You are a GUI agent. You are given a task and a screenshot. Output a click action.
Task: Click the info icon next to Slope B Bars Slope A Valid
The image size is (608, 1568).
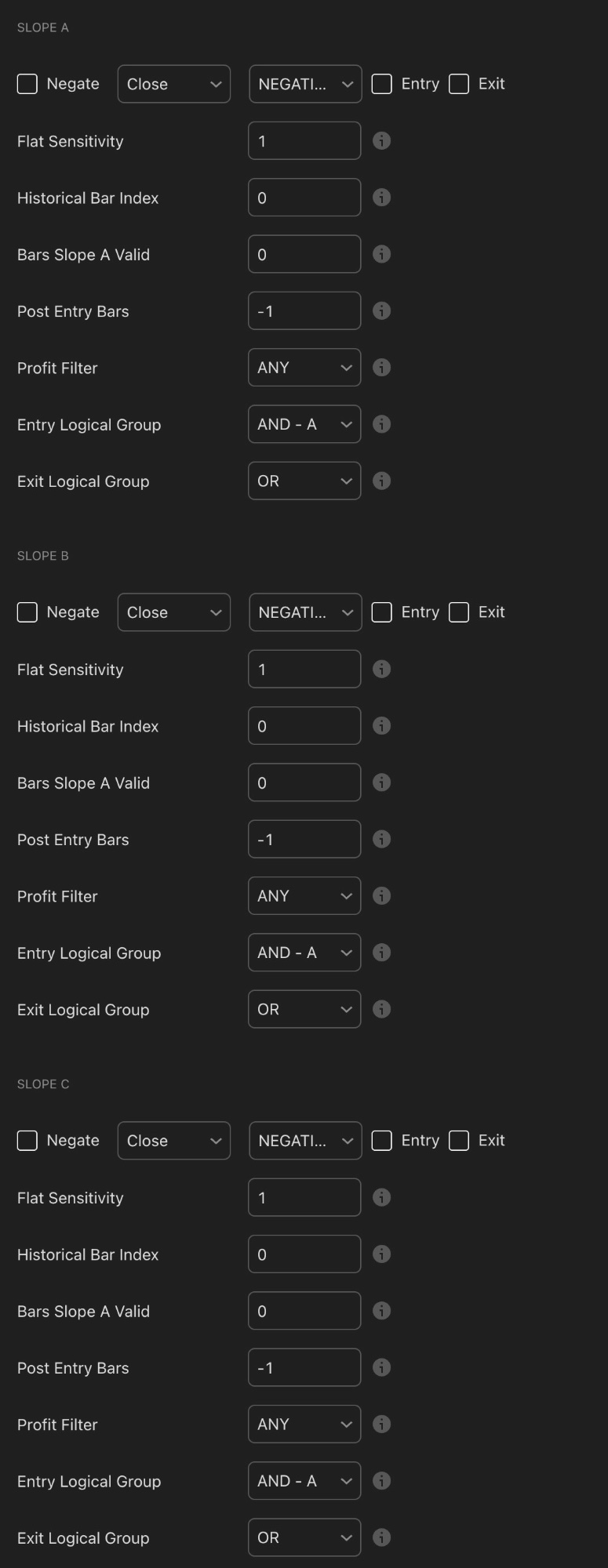coord(381,782)
